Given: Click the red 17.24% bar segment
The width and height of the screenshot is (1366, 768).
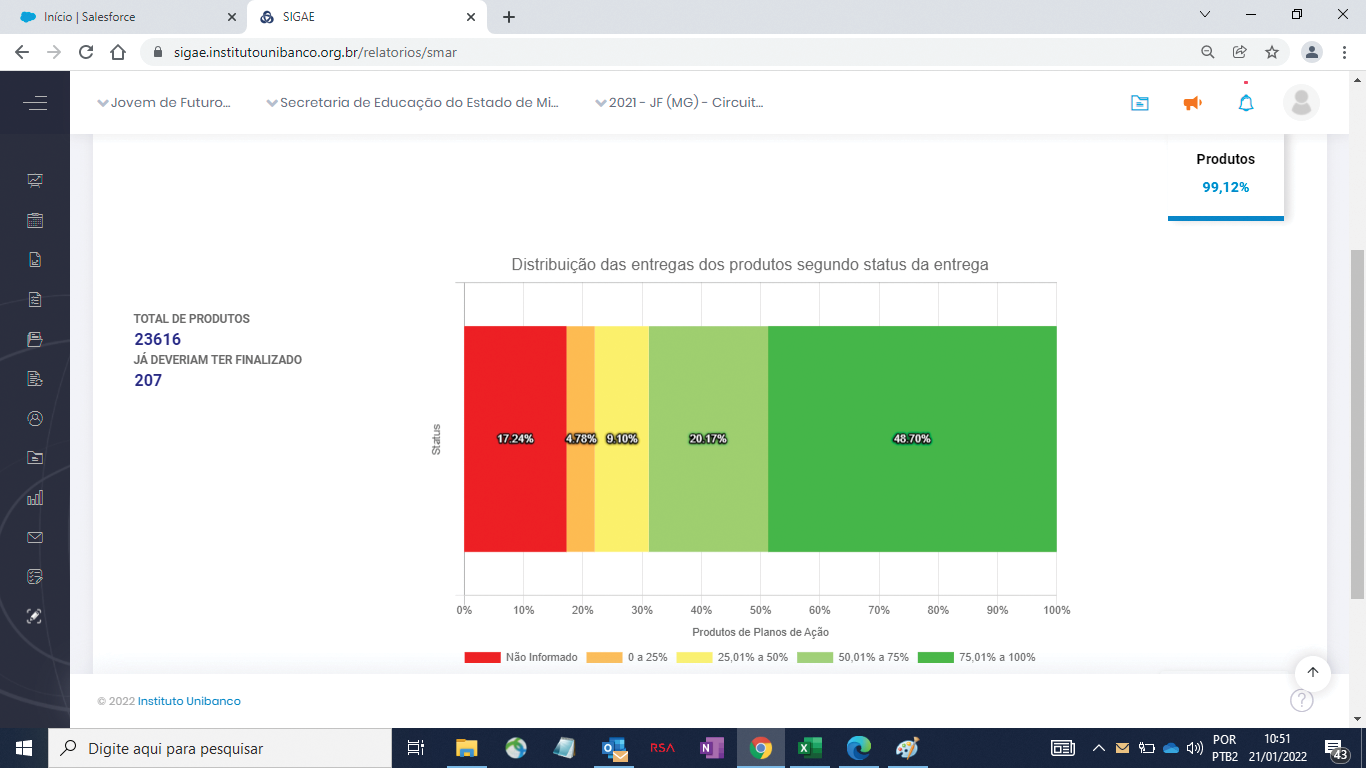Looking at the screenshot, I should click(515, 439).
